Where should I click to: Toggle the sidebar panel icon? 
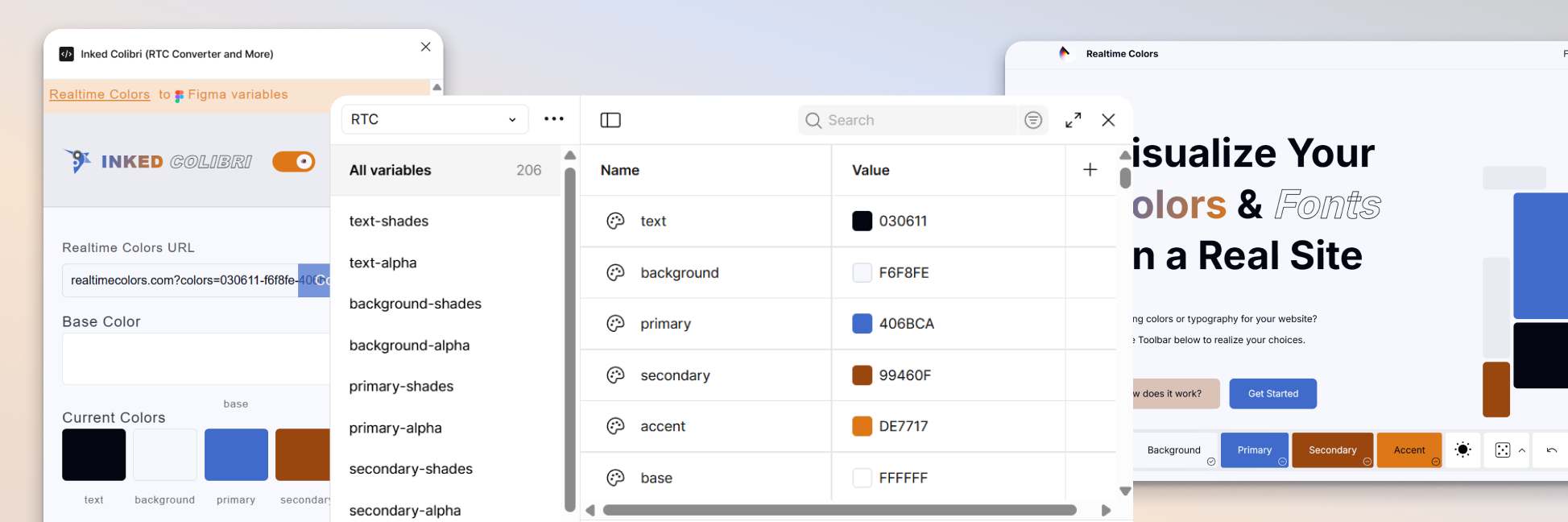click(610, 120)
